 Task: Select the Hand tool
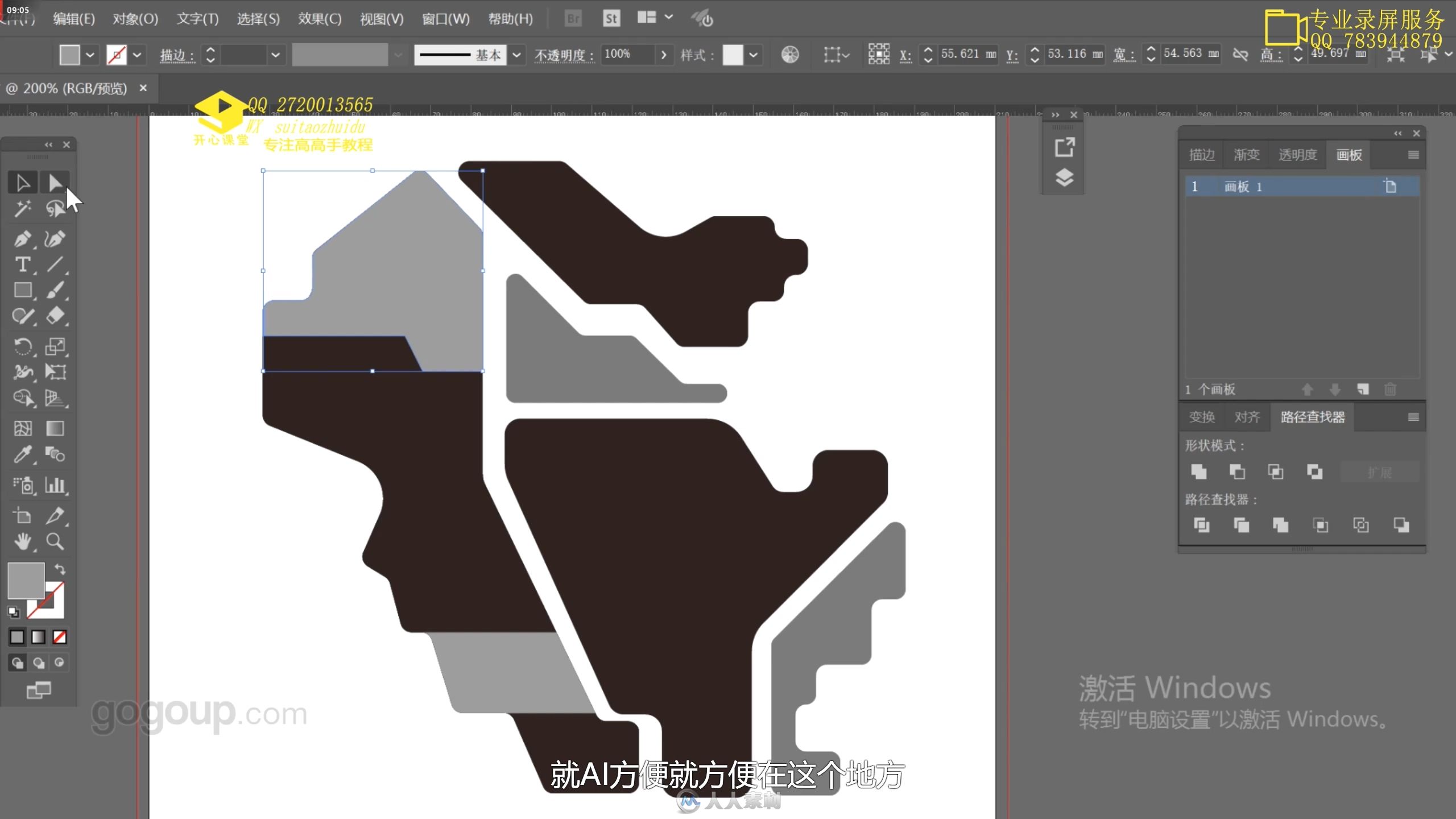click(x=23, y=541)
